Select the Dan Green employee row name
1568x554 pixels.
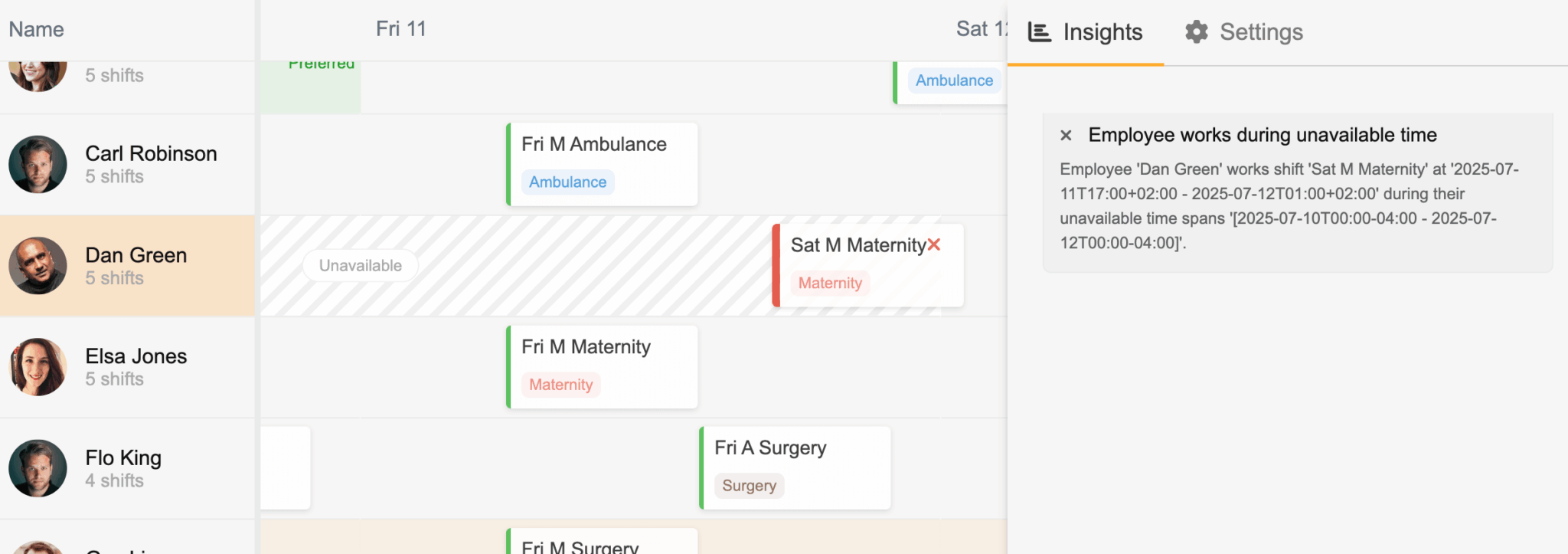(x=136, y=254)
